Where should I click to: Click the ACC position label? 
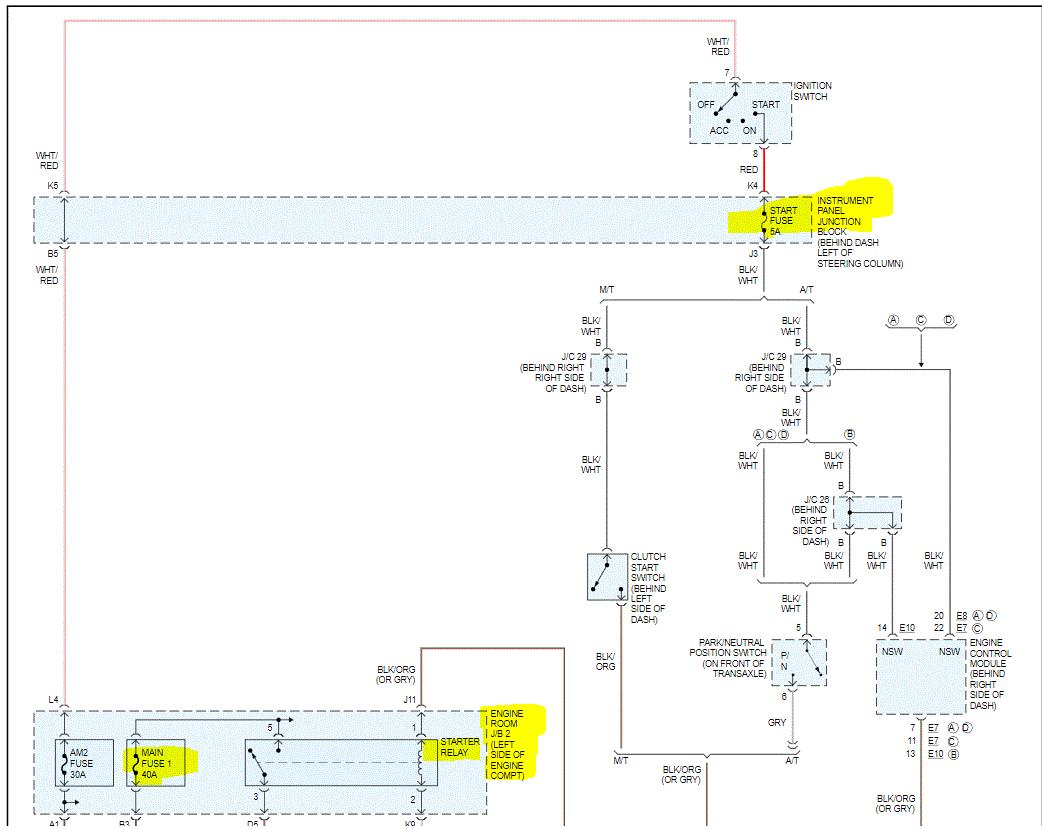[x=719, y=130]
